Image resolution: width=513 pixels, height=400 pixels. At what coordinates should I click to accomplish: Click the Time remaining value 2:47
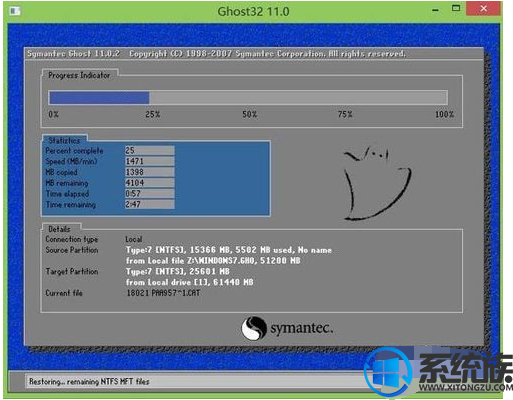(x=149, y=204)
